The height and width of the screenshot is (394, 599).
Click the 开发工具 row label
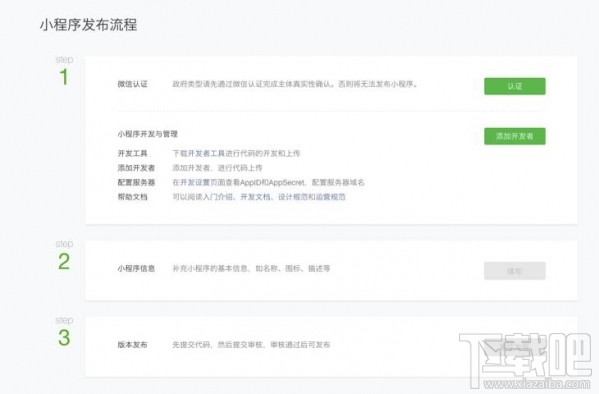pyautogui.click(x=132, y=153)
